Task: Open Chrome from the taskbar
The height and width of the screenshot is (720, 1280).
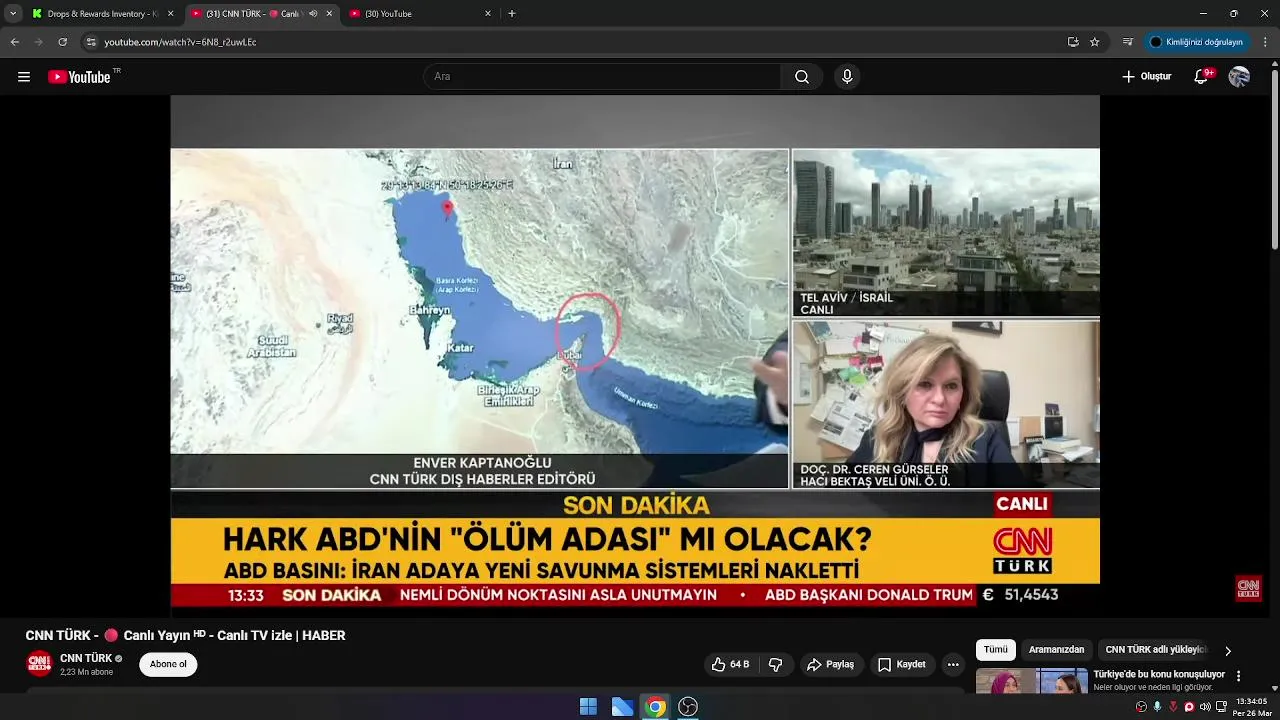Action: (655, 707)
